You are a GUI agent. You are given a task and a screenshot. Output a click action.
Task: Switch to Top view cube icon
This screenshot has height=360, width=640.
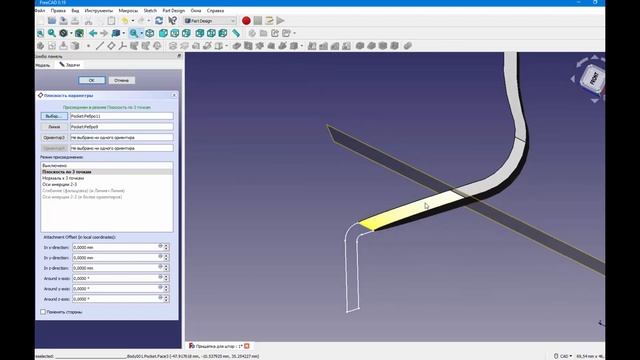(x=175, y=33)
